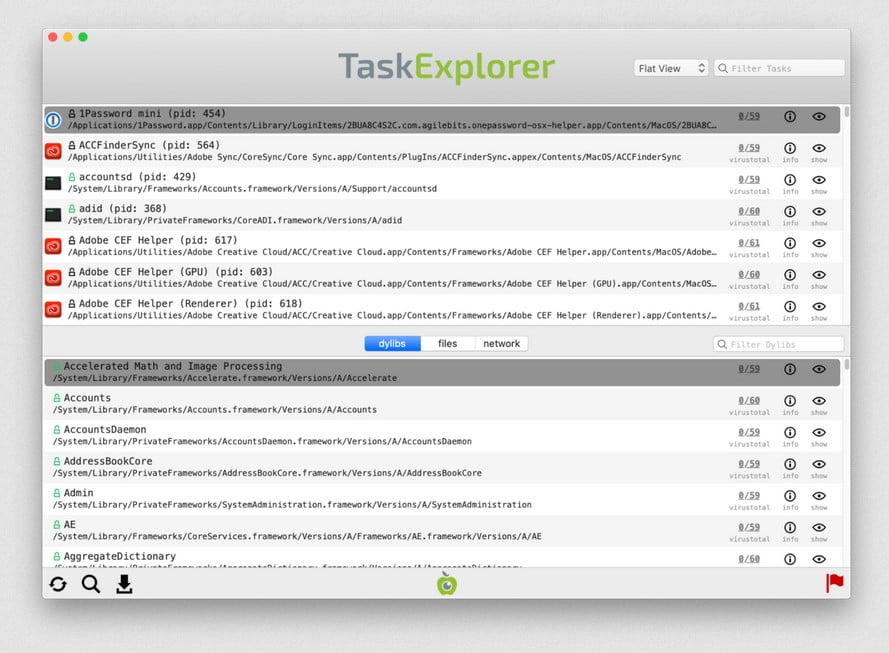This screenshot has height=653, width=889.
Task: Open VirusTotal result 0/61 for Adobe CEF Helper (pid: 617)
Action: point(749,243)
